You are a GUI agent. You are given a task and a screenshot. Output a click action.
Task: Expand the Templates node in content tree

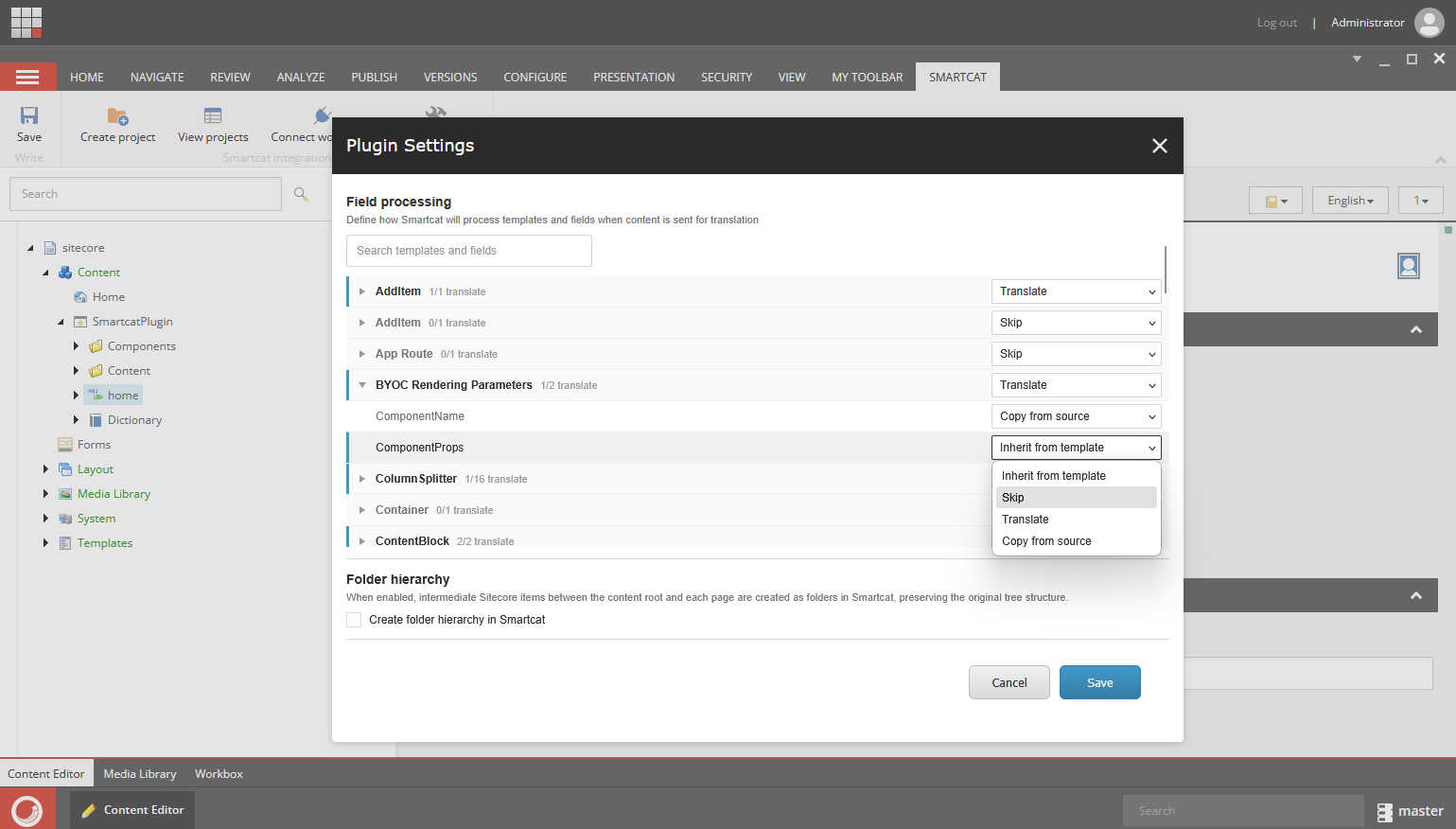[44, 543]
